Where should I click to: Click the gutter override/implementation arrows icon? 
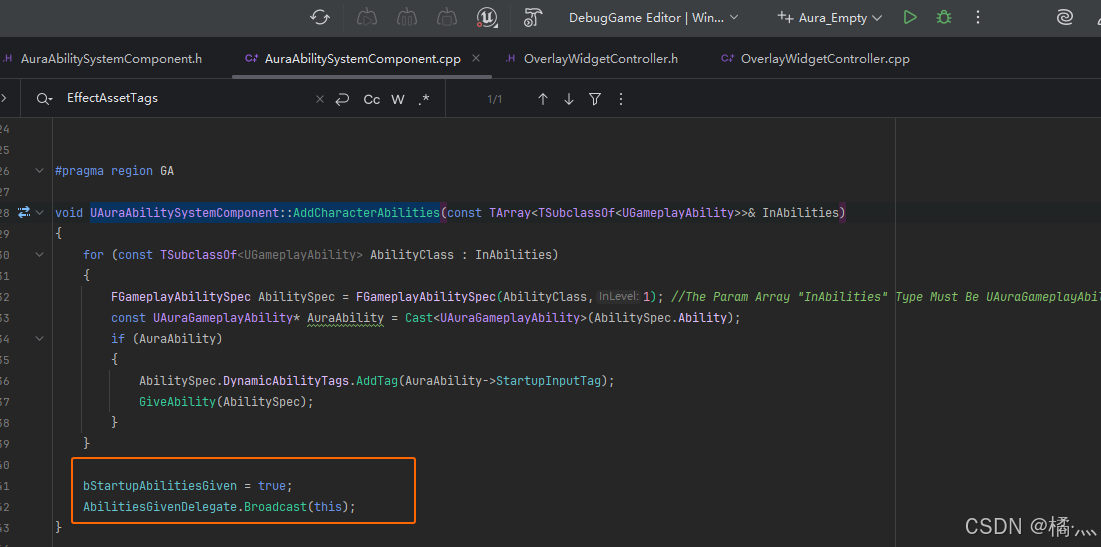pyautogui.click(x=24, y=212)
